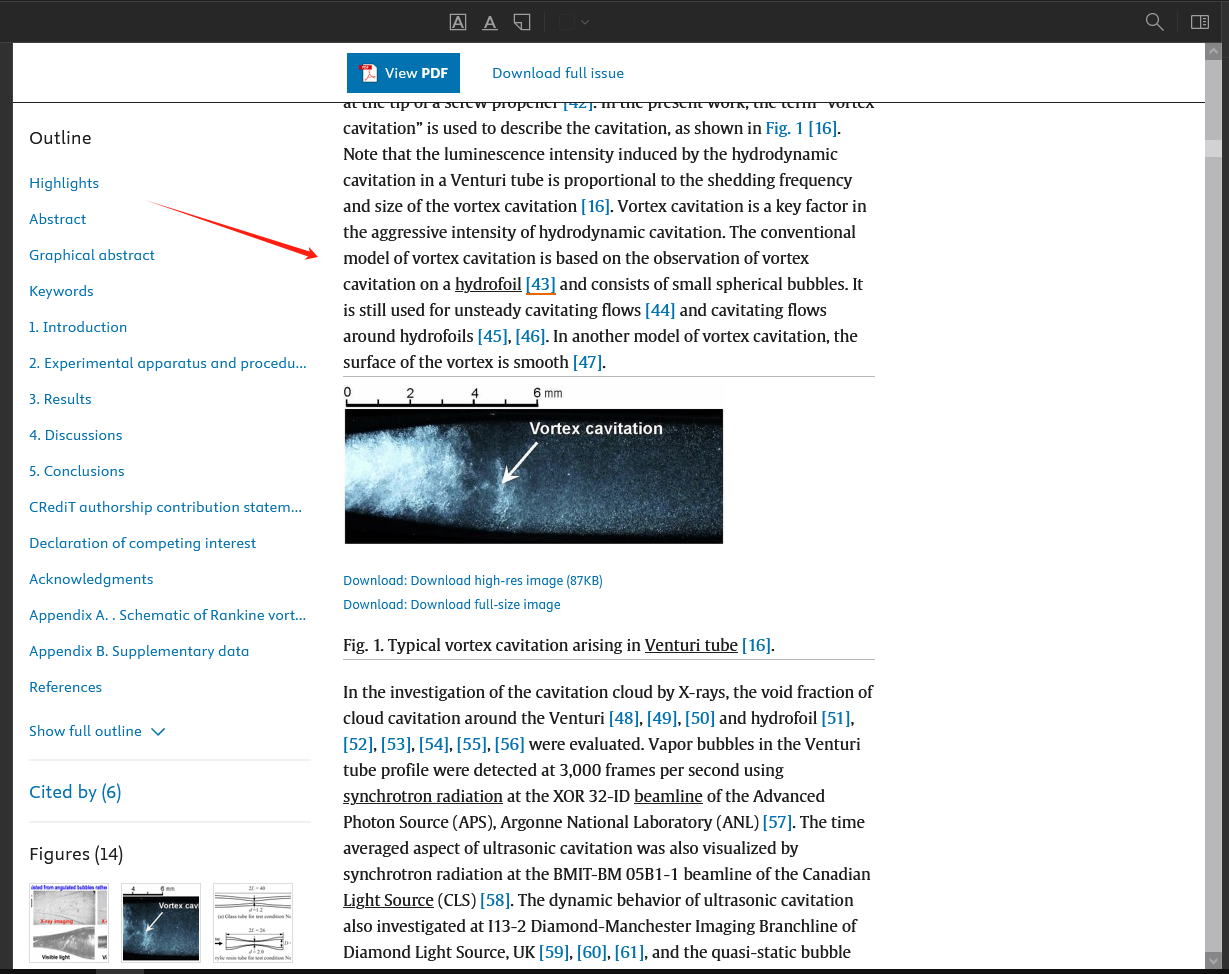Open the Vortex cavitation figure thumbnail
The image size is (1229, 974).
pos(161,923)
